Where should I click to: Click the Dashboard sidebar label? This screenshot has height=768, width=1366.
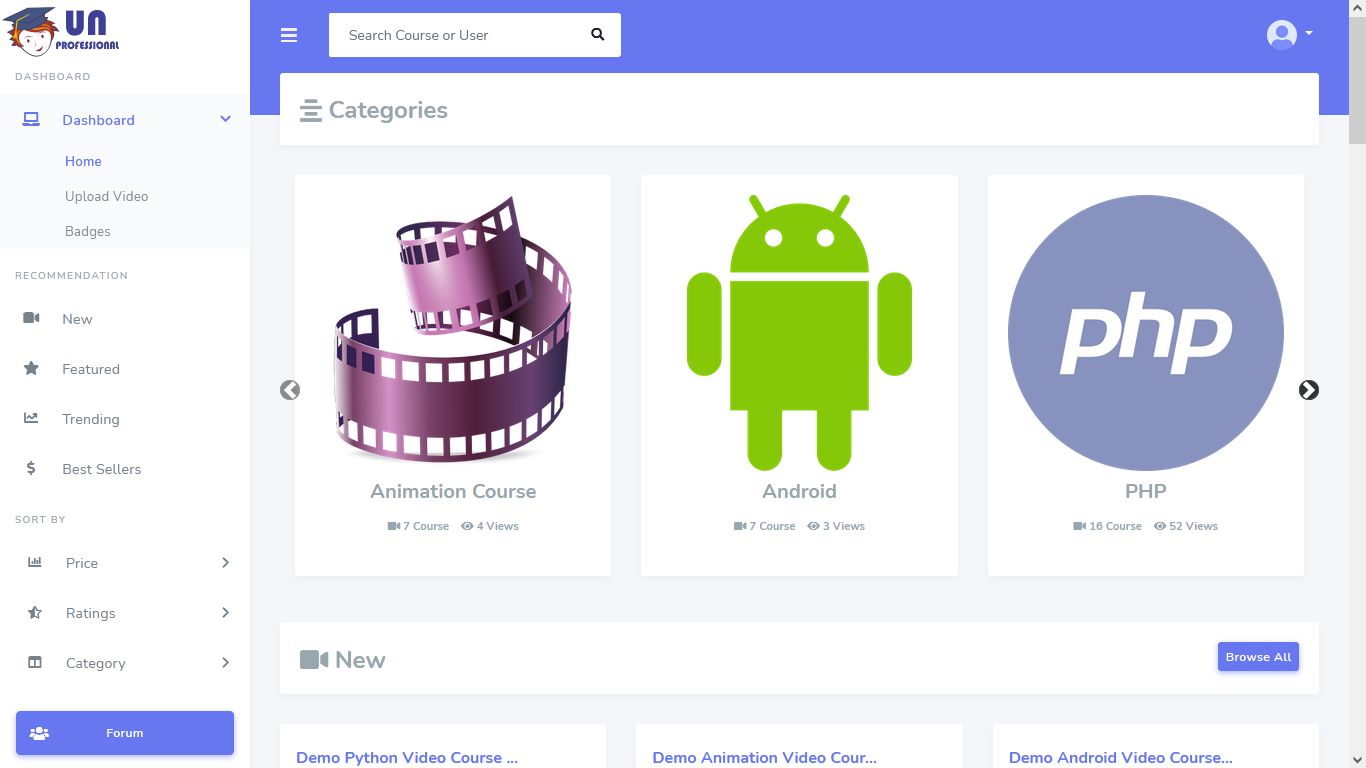point(98,120)
